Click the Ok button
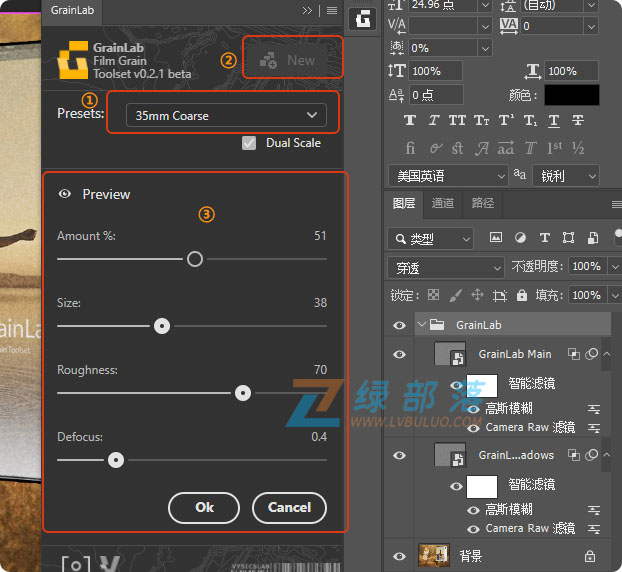 204,508
